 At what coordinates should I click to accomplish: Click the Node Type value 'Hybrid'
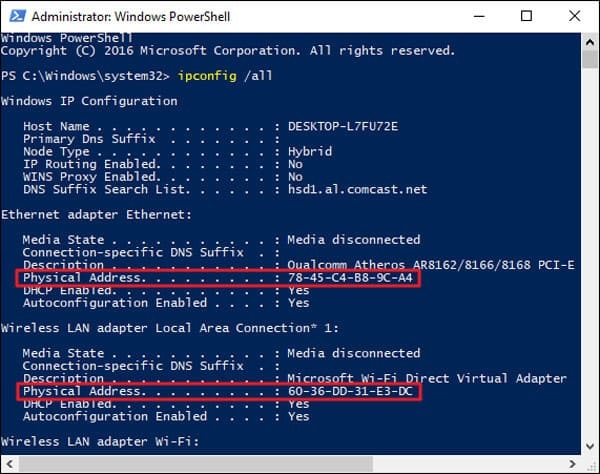(309, 151)
